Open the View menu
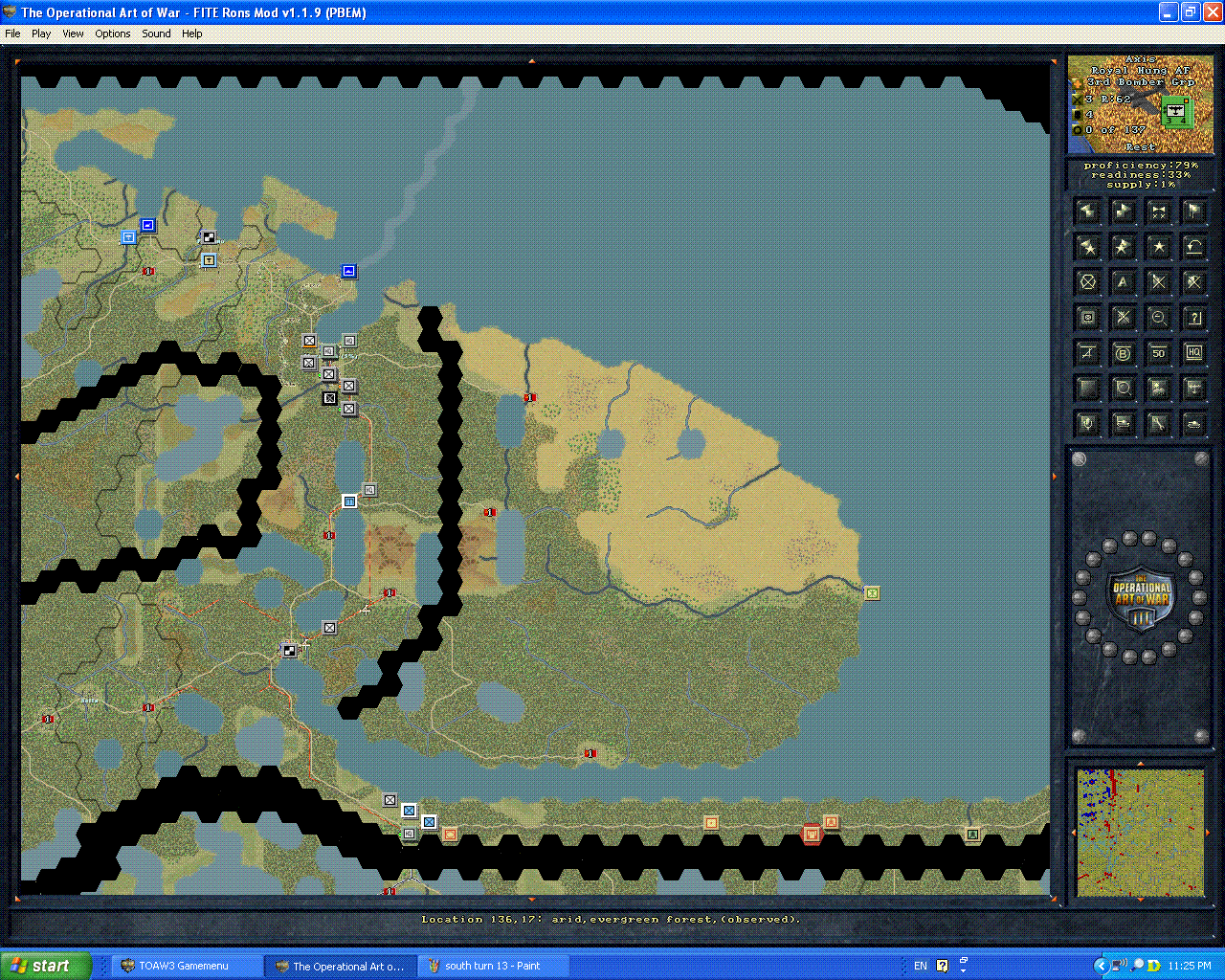Image resolution: width=1225 pixels, height=980 pixels. coord(73,33)
